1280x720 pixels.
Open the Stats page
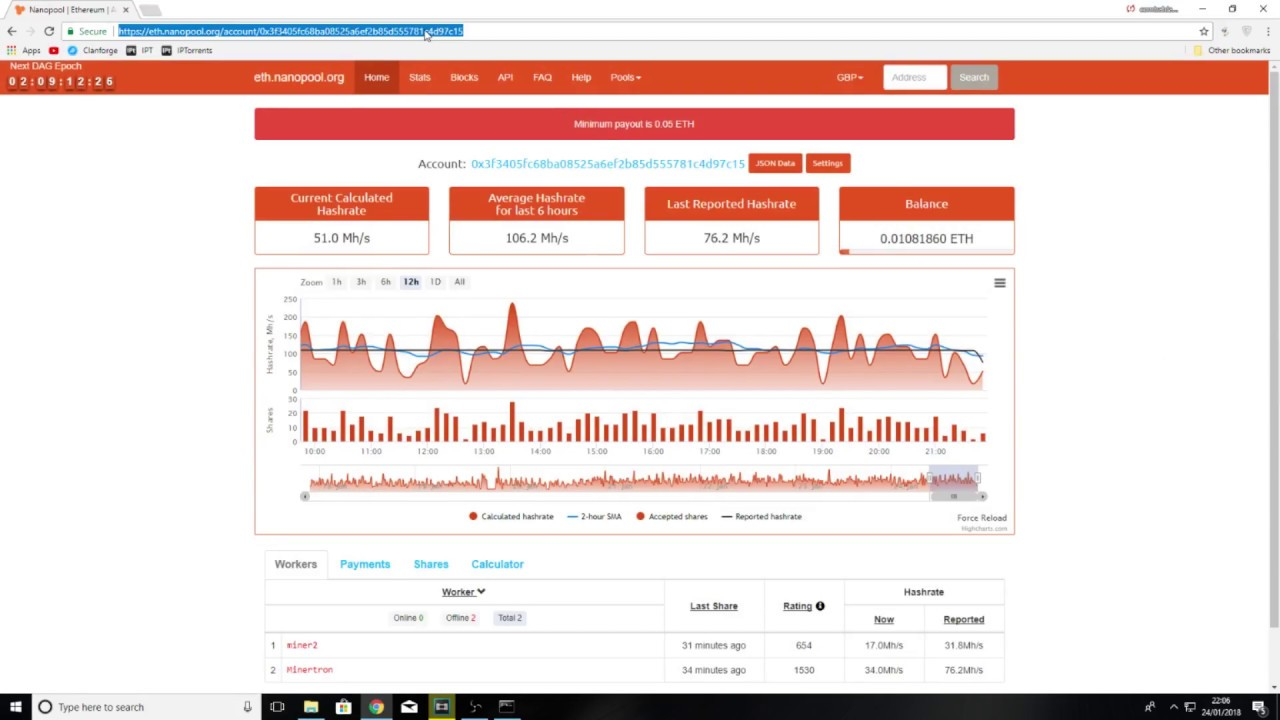click(x=419, y=77)
